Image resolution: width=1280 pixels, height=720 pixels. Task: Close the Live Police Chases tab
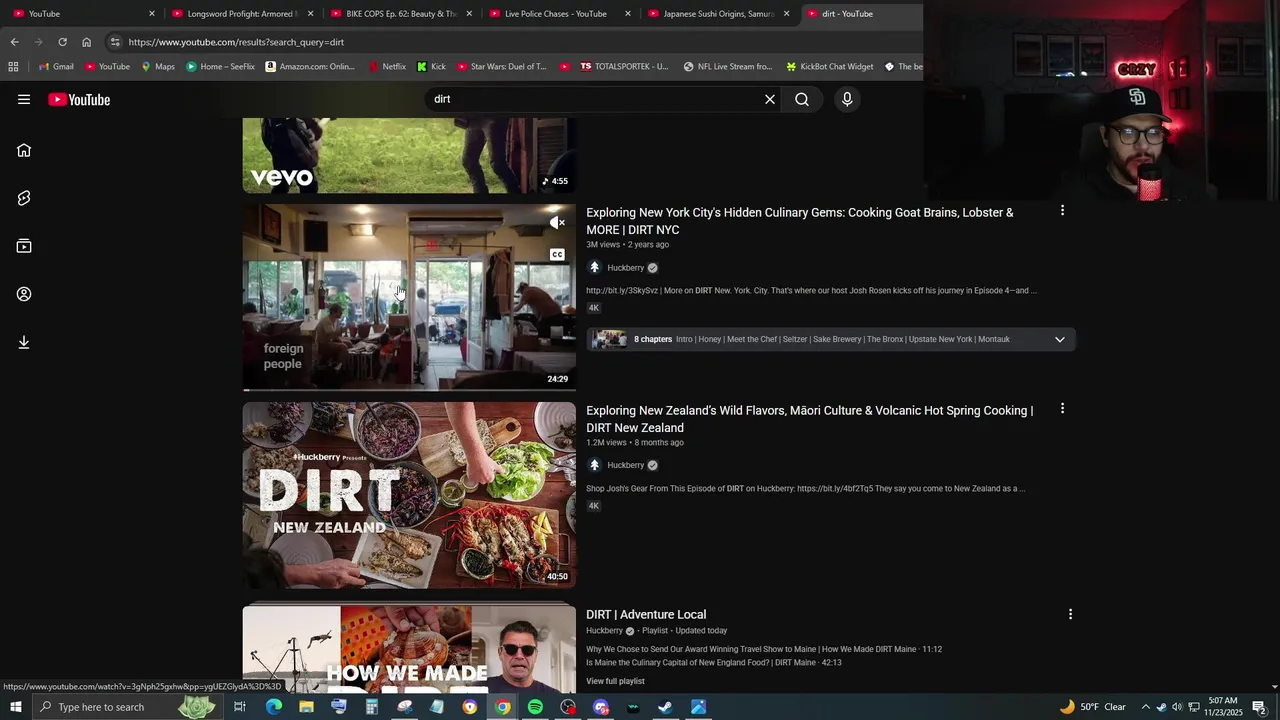pos(628,14)
